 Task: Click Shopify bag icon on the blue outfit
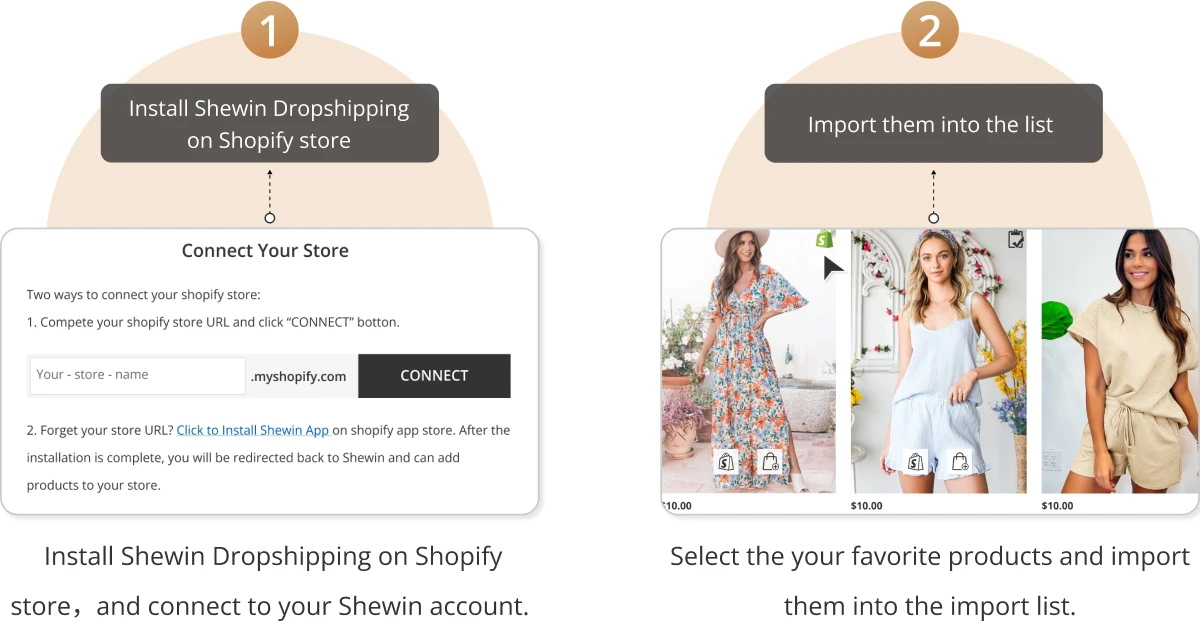916,461
